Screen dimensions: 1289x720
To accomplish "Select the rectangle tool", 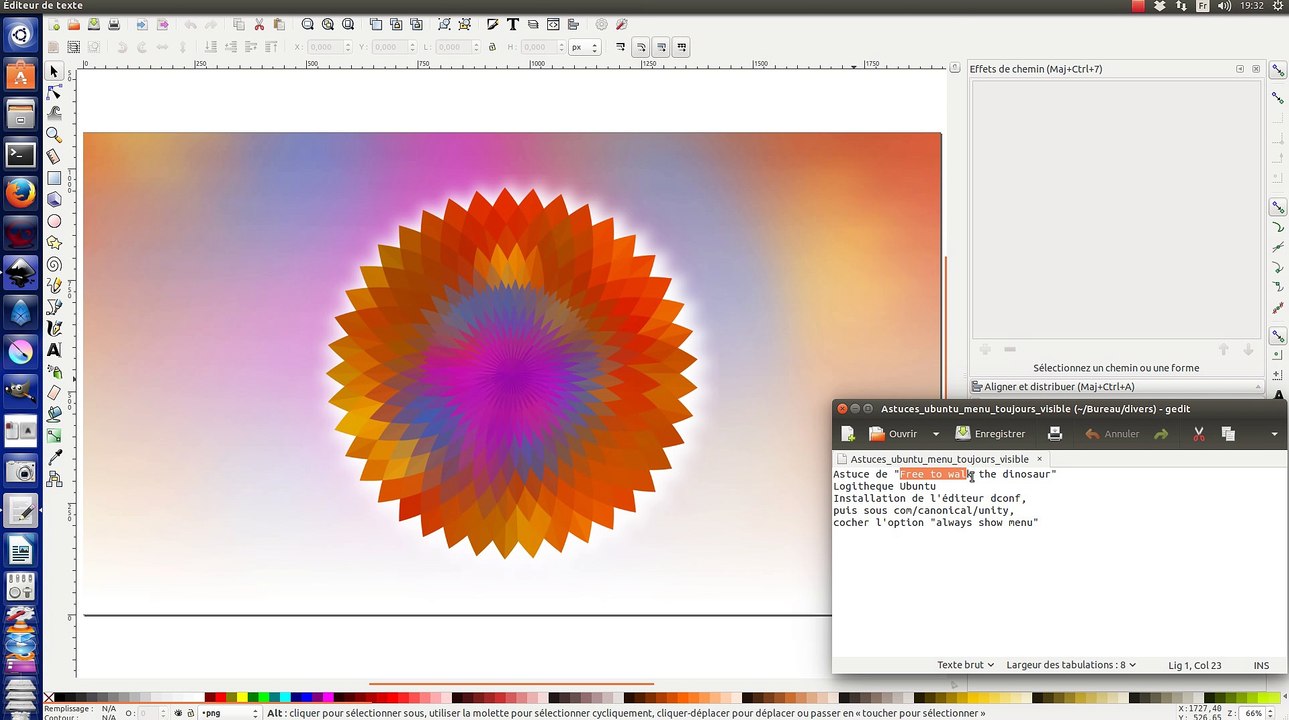I will pos(54,178).
